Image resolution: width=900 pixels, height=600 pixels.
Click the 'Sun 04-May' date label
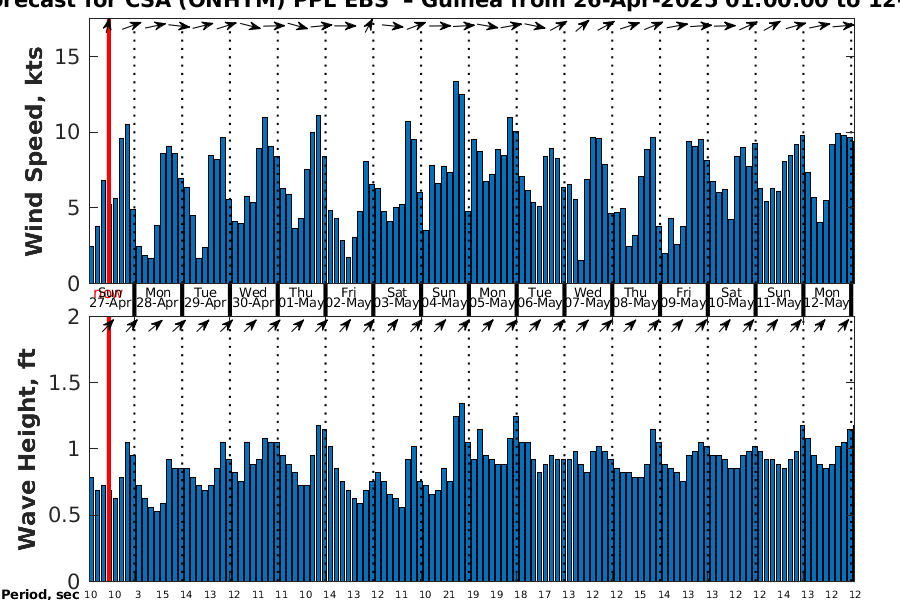[444, 298]
